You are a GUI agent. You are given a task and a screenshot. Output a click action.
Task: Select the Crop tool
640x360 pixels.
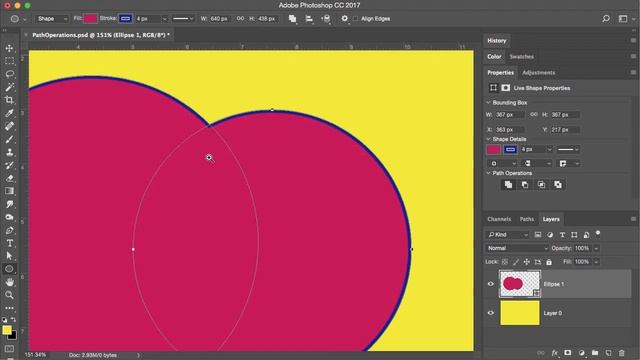9,100
